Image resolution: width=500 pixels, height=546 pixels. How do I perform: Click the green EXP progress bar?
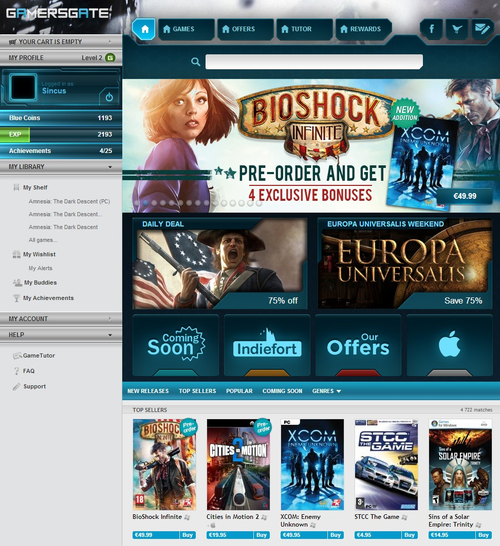(x=15, y=134)
